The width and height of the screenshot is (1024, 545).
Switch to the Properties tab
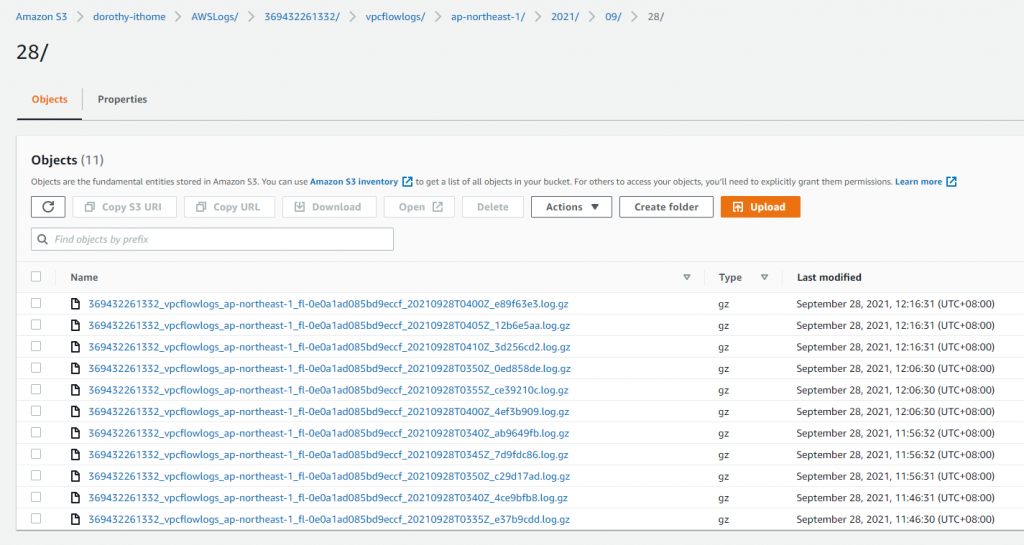(122, 99)
